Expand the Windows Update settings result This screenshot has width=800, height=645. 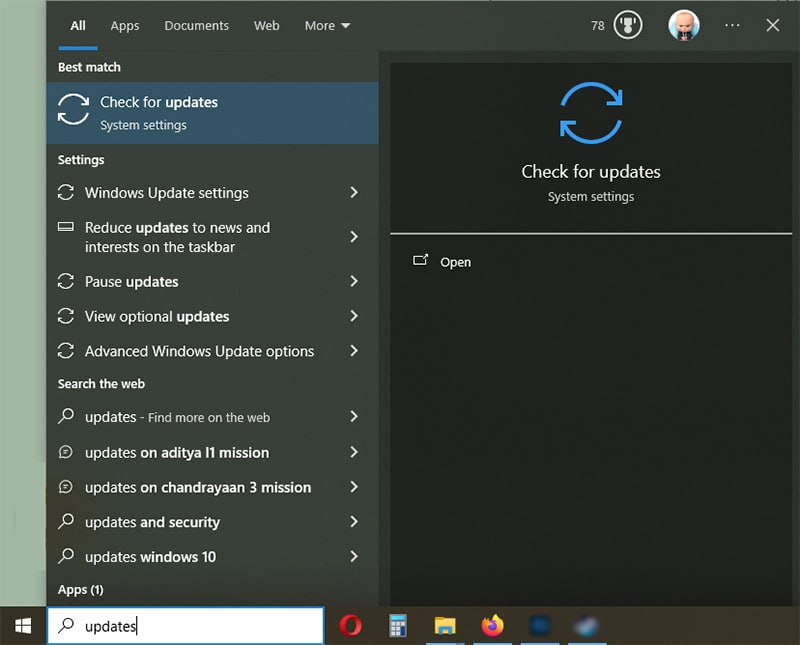point(354,193)
